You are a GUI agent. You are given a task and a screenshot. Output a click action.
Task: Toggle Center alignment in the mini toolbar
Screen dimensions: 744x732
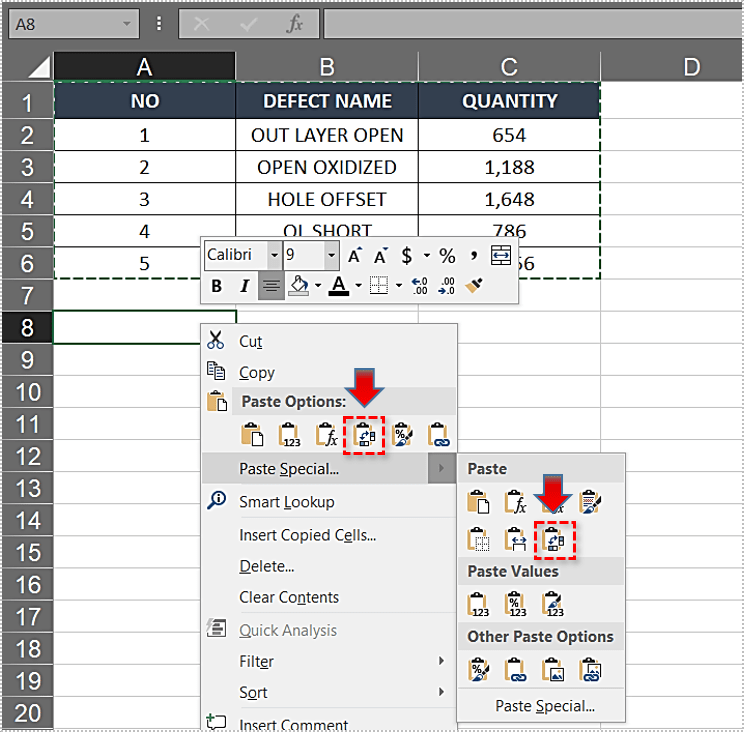pos(270,287)
